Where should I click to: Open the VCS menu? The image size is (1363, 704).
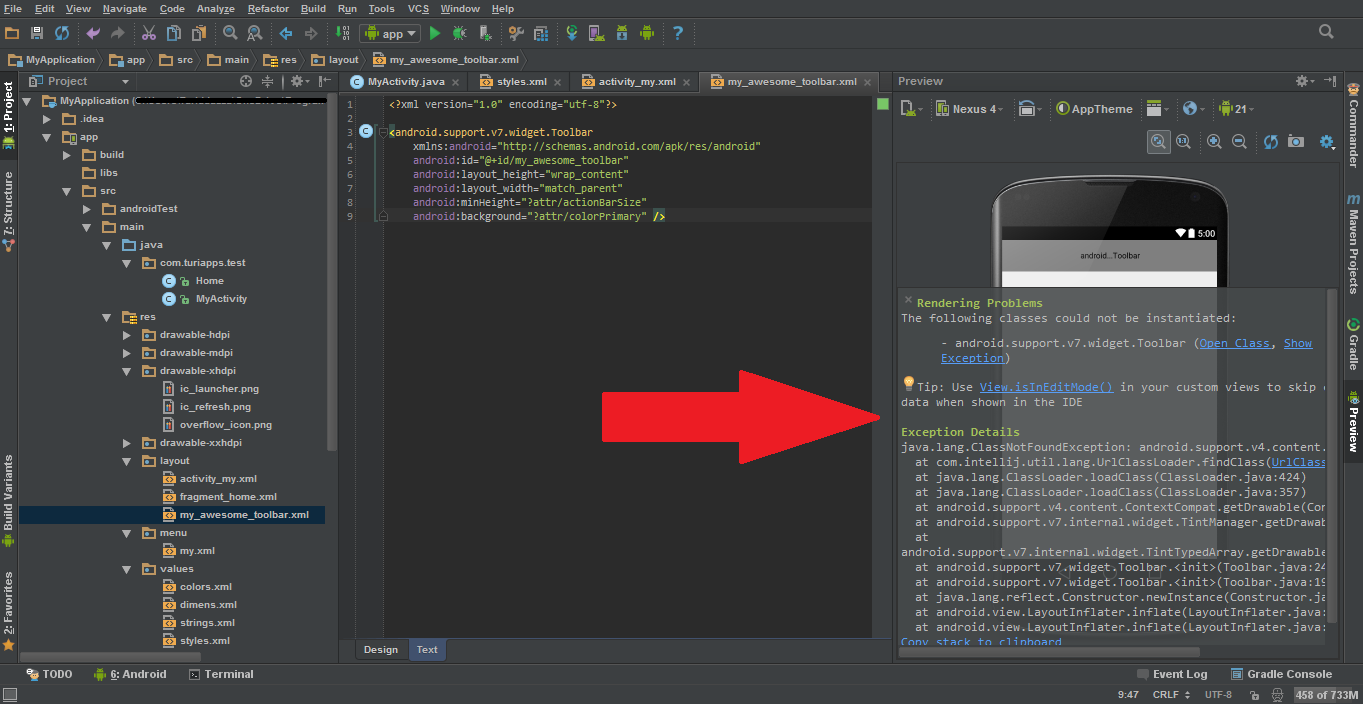[417, 8]
